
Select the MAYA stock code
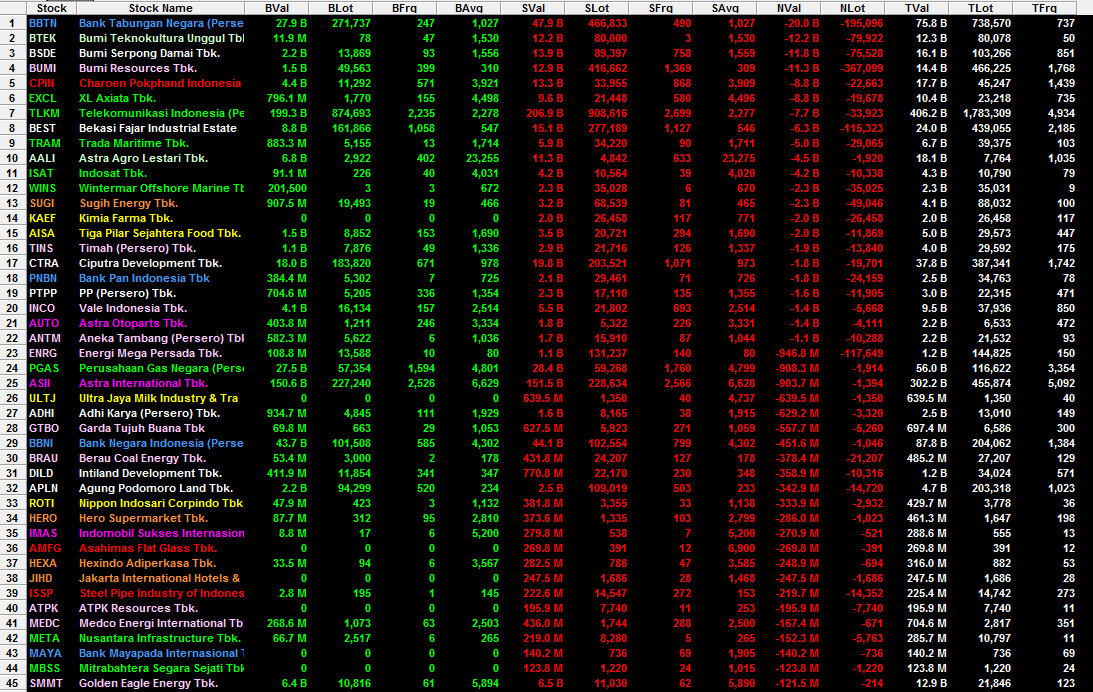point(45,654)
